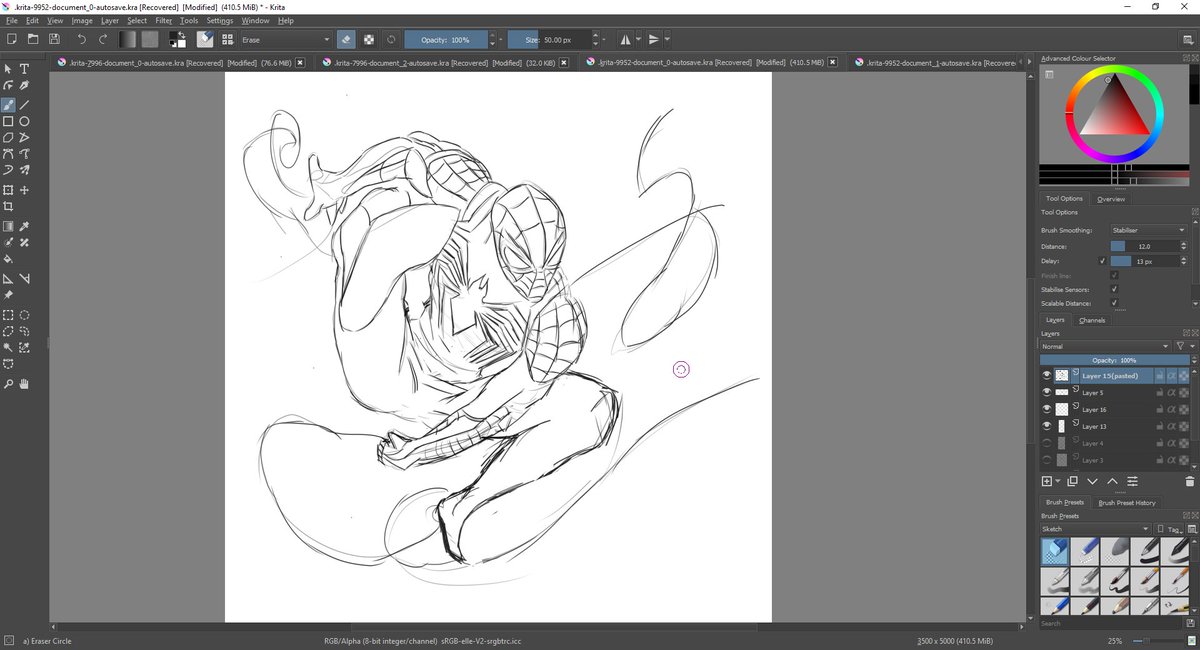Select the Transform tool
This screenshot has width=1200, height=650.
[8, 190]
